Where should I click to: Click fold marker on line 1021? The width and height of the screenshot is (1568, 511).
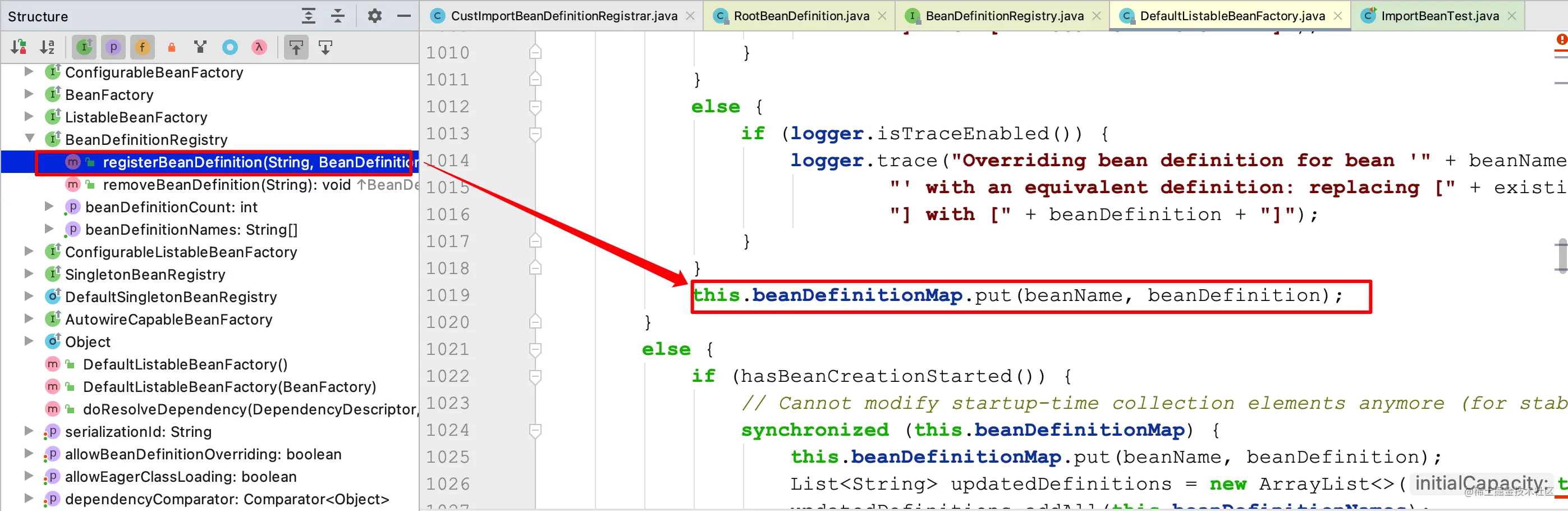(535, 350)
